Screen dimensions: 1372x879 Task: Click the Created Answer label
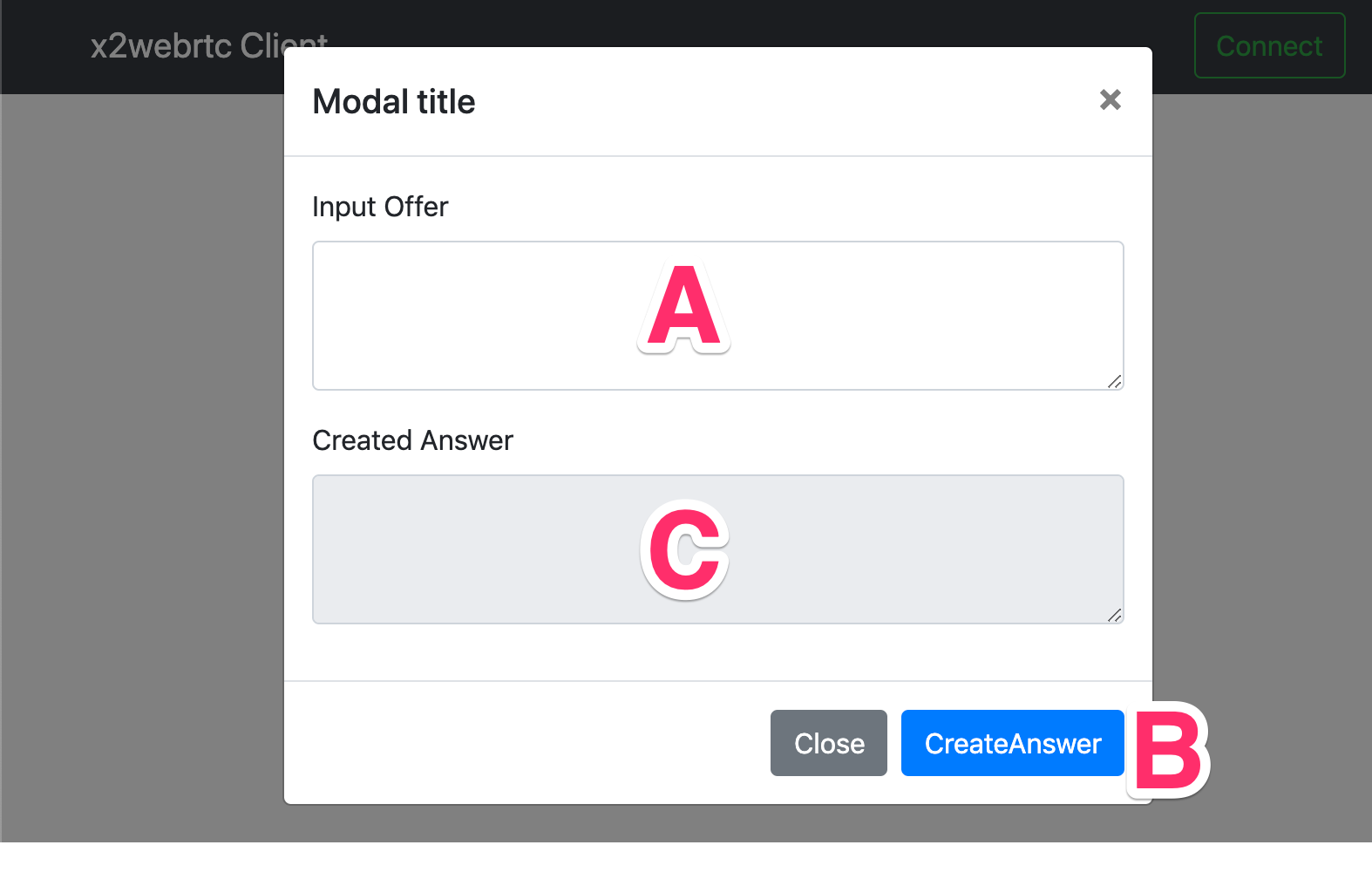tap(413, 440)
